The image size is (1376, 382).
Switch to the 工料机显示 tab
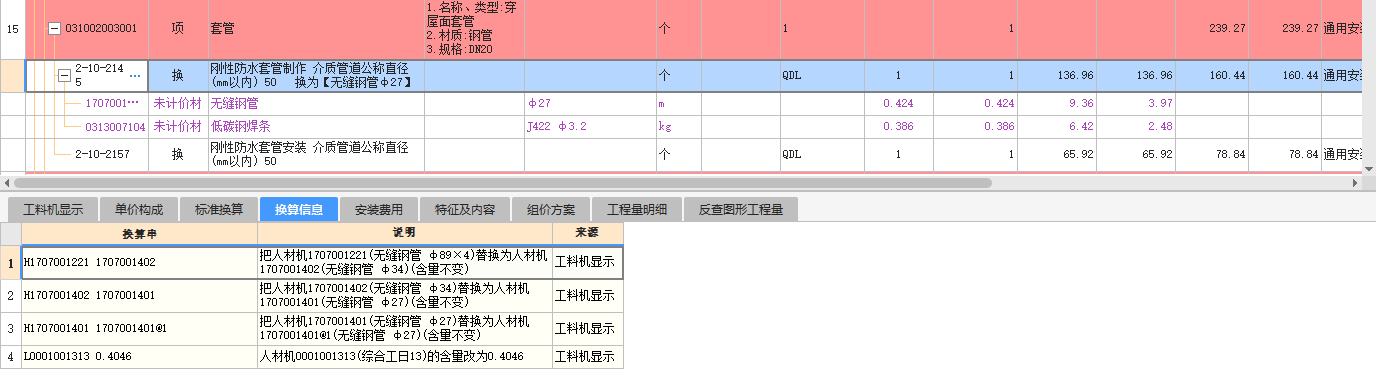[53, 210]
